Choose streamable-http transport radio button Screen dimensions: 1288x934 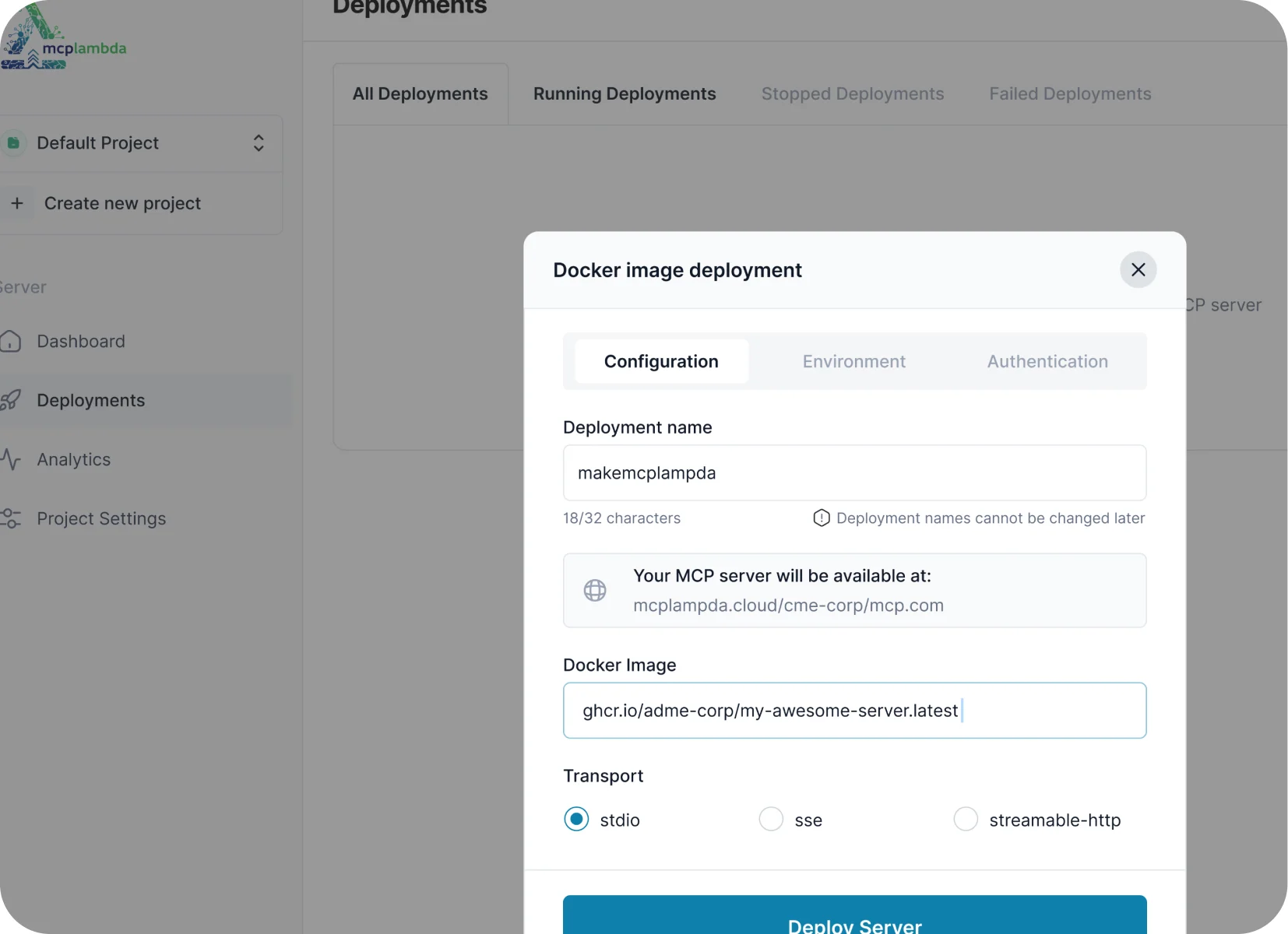966,820
